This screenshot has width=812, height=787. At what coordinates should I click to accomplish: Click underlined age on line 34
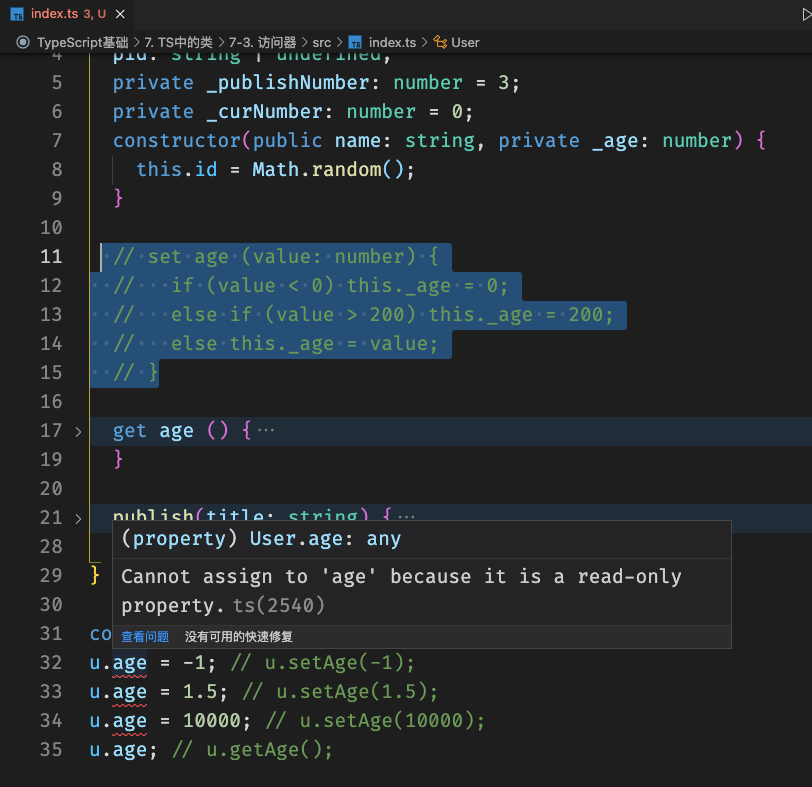[x=129, y=721]
